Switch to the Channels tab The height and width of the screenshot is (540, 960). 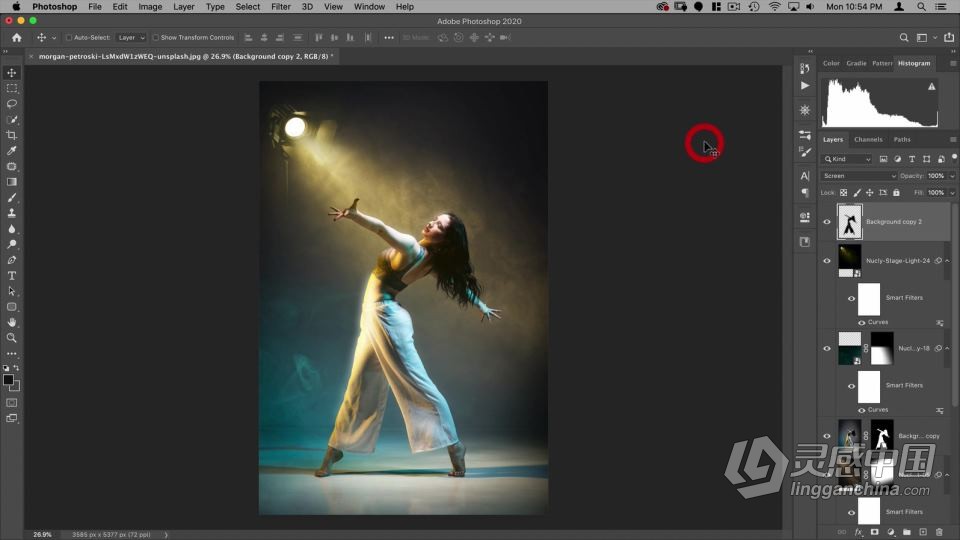868,139
